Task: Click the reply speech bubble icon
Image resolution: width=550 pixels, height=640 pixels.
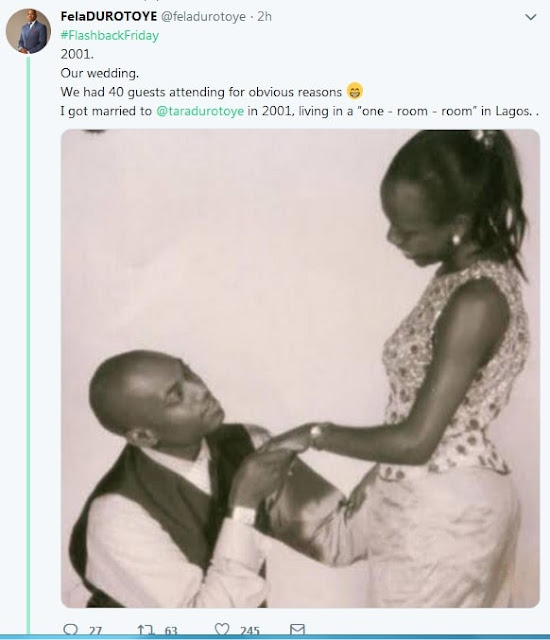Action: (71, 630)
